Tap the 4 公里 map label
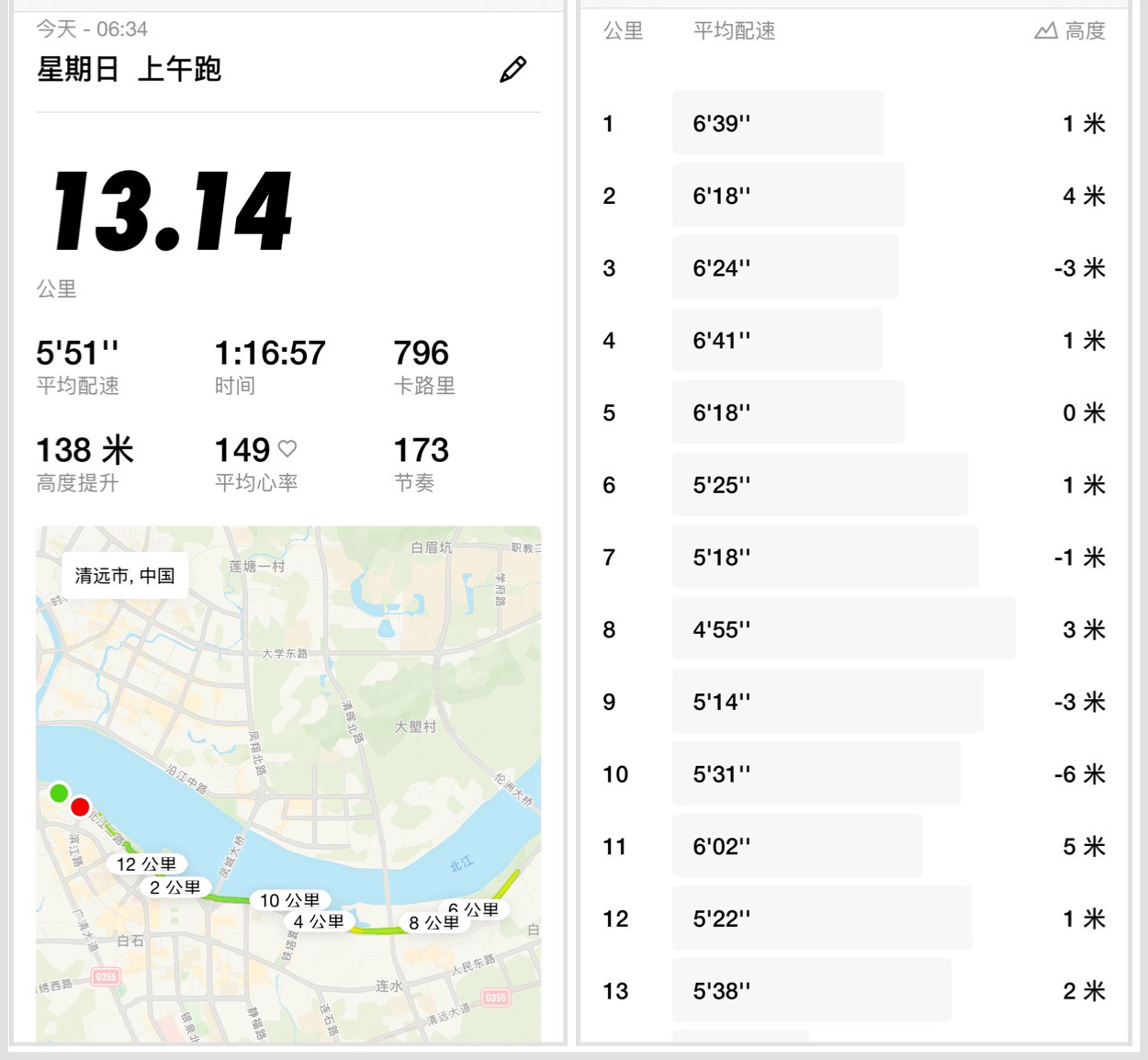Viewport: 1148px width, 1060px height. [x=319, y=921]
